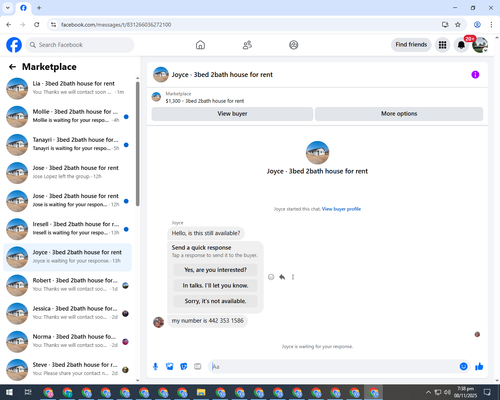Image resolution: width=500 pixels, height=400 pixels.
Task: Open Iresell's house for rent conversation
Action: point(67,229)
